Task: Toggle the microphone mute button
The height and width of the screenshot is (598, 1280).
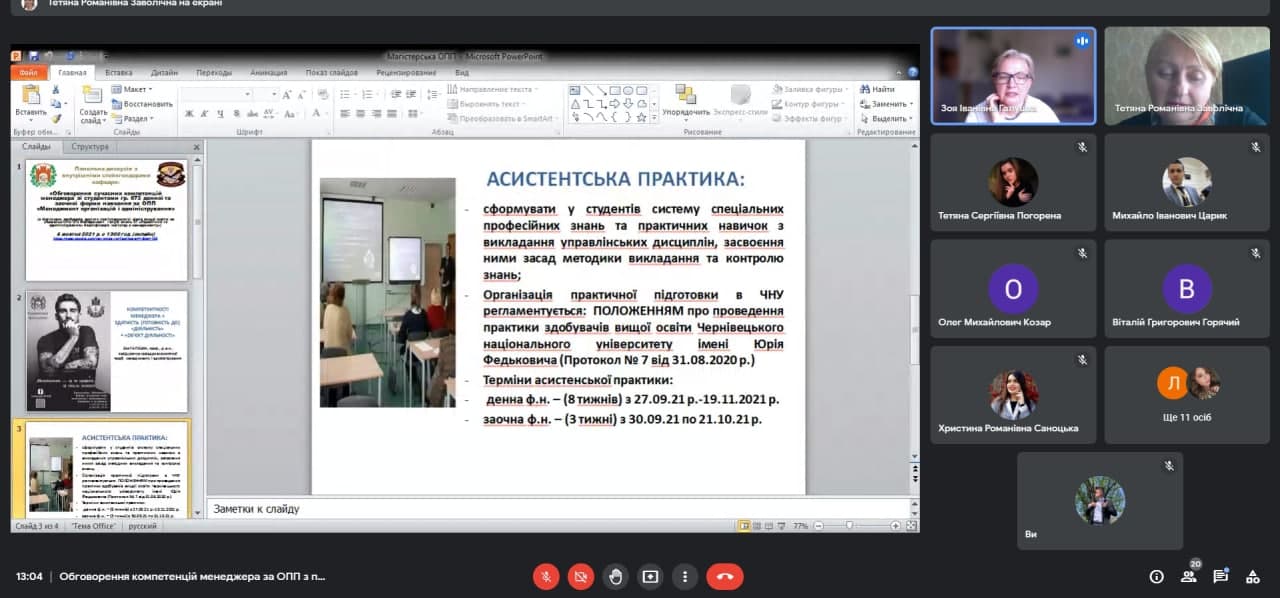Action: point(546,576)
